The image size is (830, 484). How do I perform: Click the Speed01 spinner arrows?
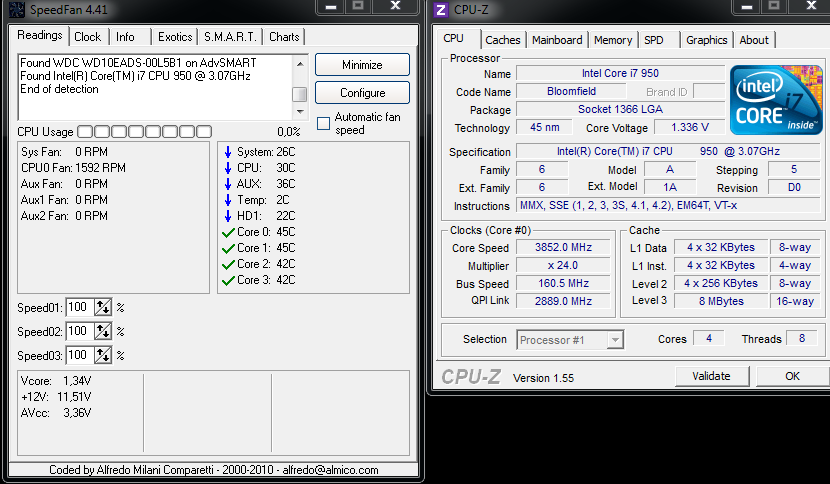click(x=103, y=307)
